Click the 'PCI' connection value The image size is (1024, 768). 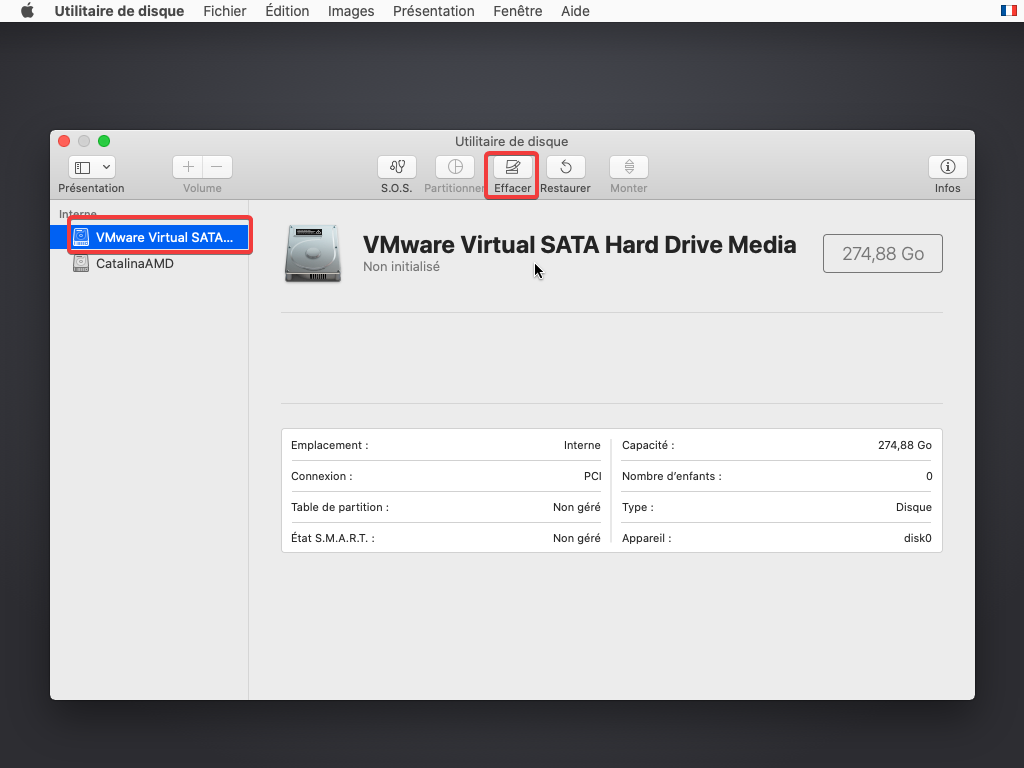coord(592,476)
